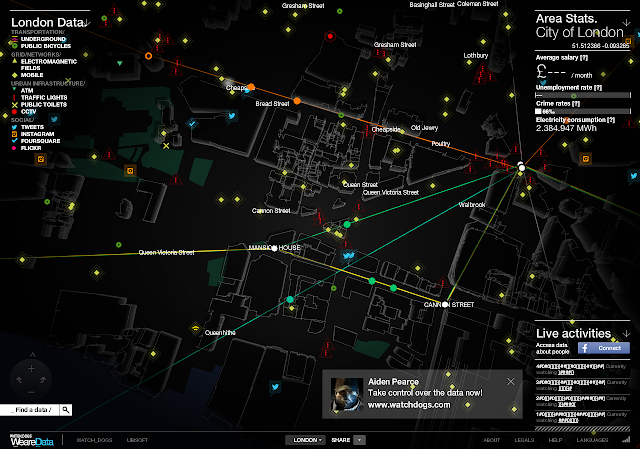Image resolution: width=640 pixels, height=449 pixels.
Task: Click the Find a data field
Action: click(x=29, y=410)
